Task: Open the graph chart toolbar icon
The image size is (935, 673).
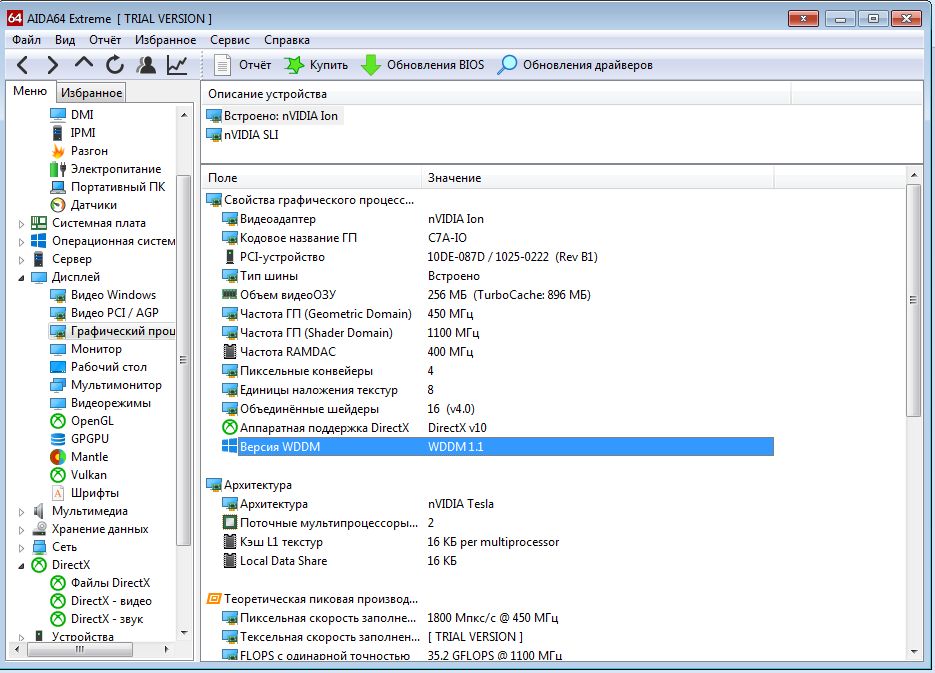Action: [x=177, y=64]
